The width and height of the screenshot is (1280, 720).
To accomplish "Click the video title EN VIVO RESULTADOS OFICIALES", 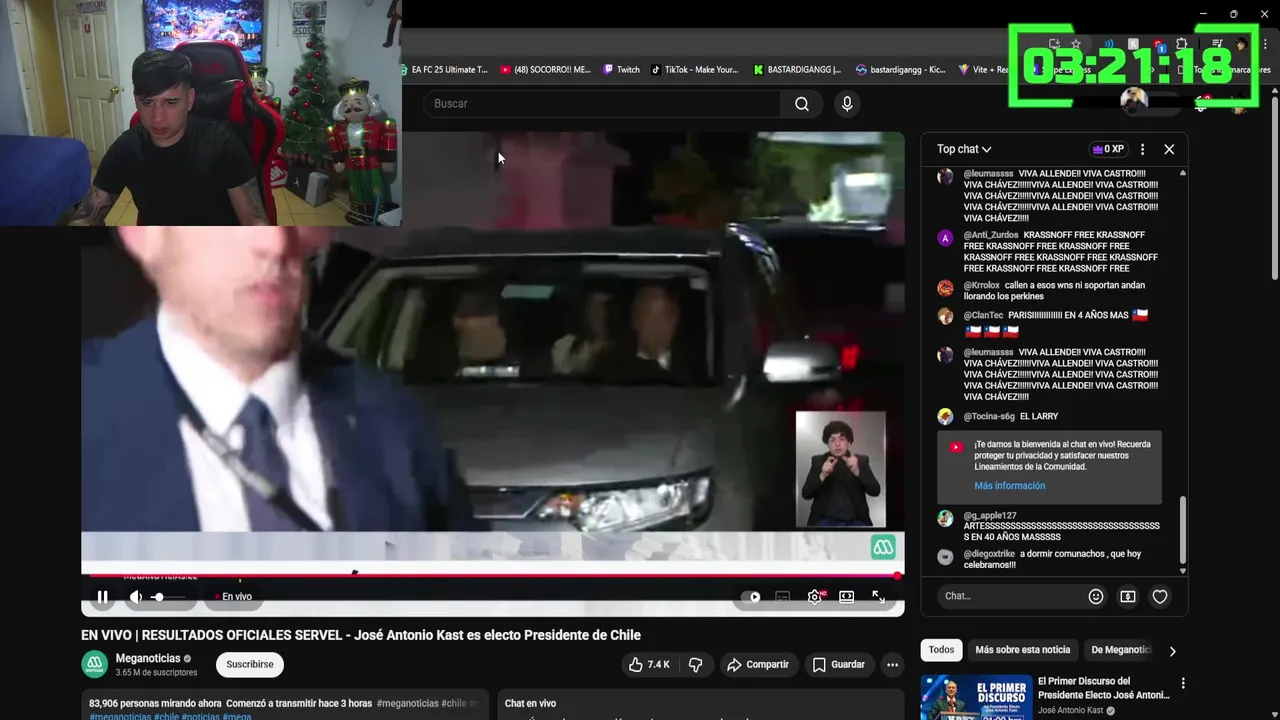I will (361, 635).
